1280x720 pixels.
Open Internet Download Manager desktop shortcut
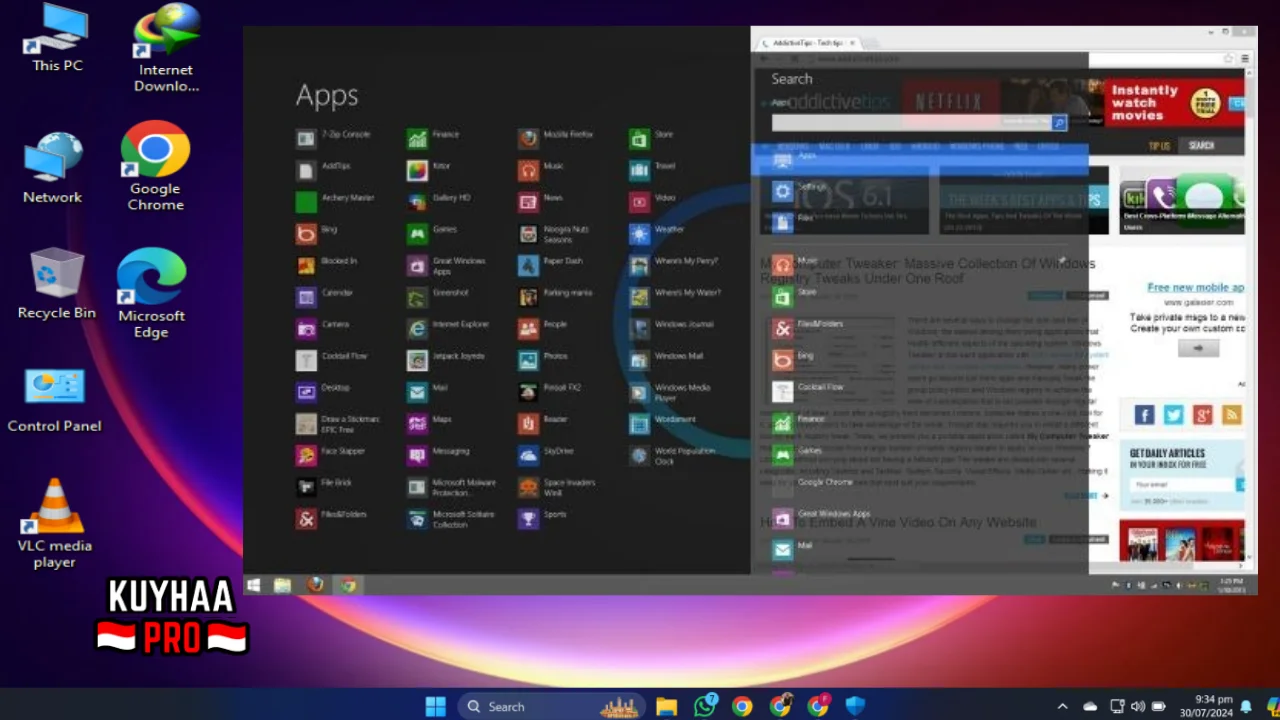(x=166, y=49)
